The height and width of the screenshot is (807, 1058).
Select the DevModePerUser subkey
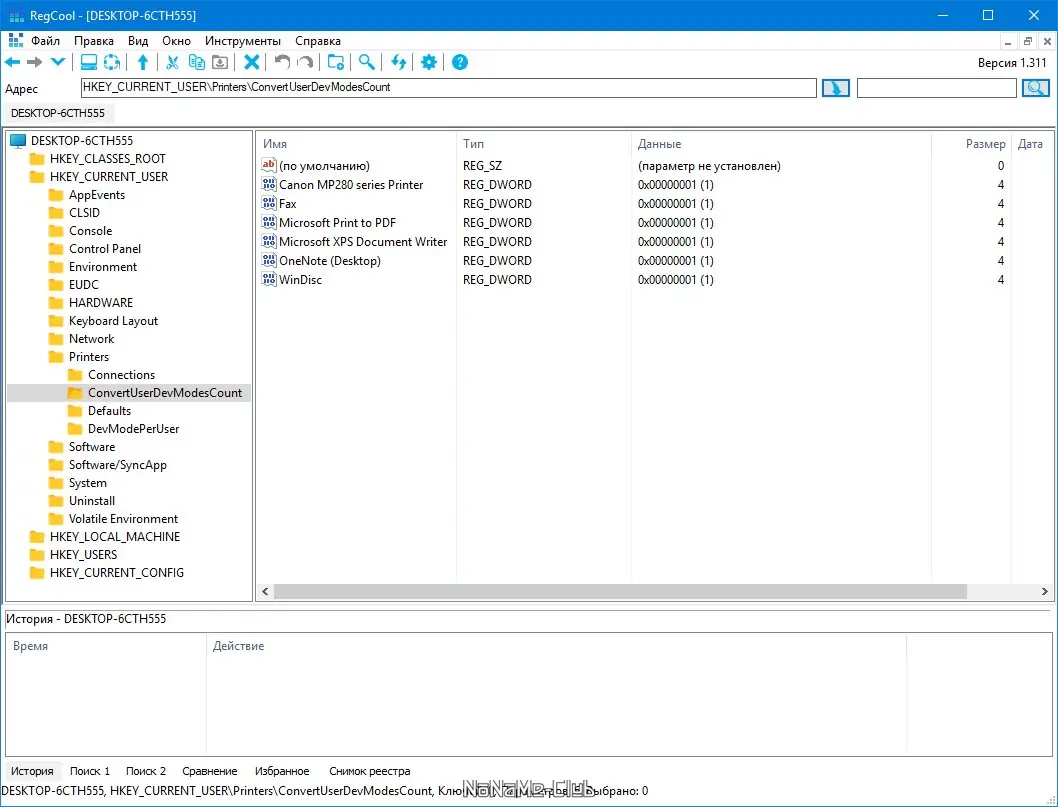tap(134, 428)
